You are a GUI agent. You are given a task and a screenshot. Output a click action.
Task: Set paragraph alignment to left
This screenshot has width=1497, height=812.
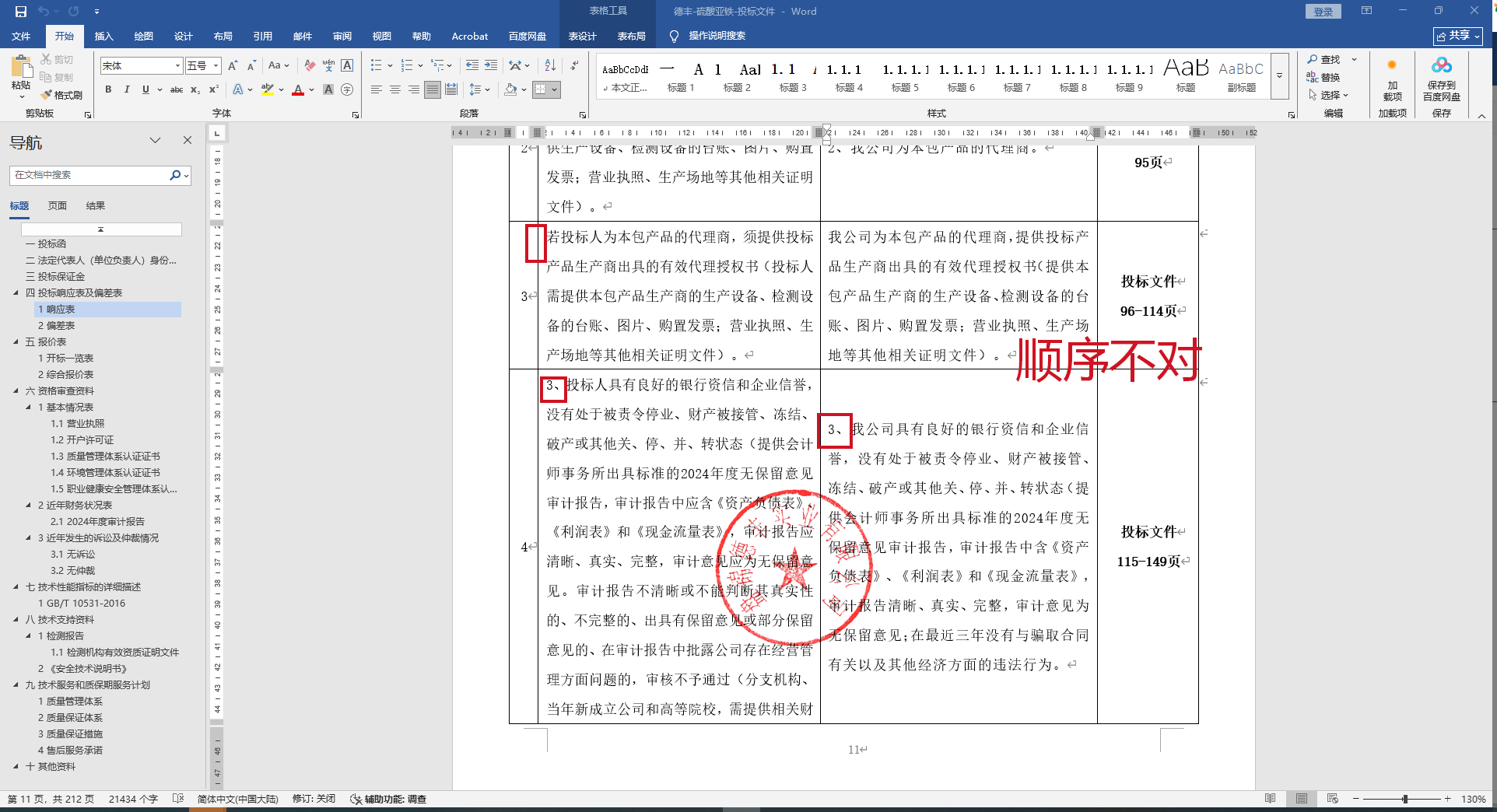[x=377, y=89]
